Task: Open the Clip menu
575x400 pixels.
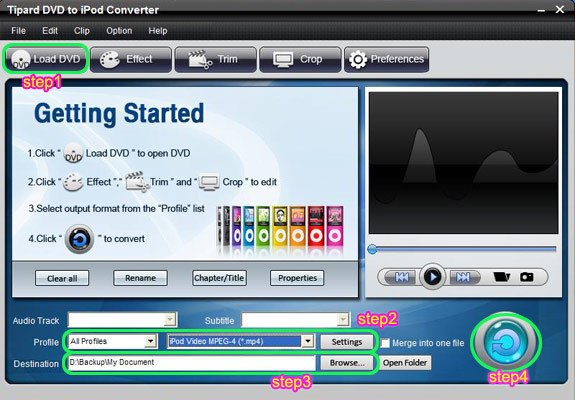Action: point(81,31)
